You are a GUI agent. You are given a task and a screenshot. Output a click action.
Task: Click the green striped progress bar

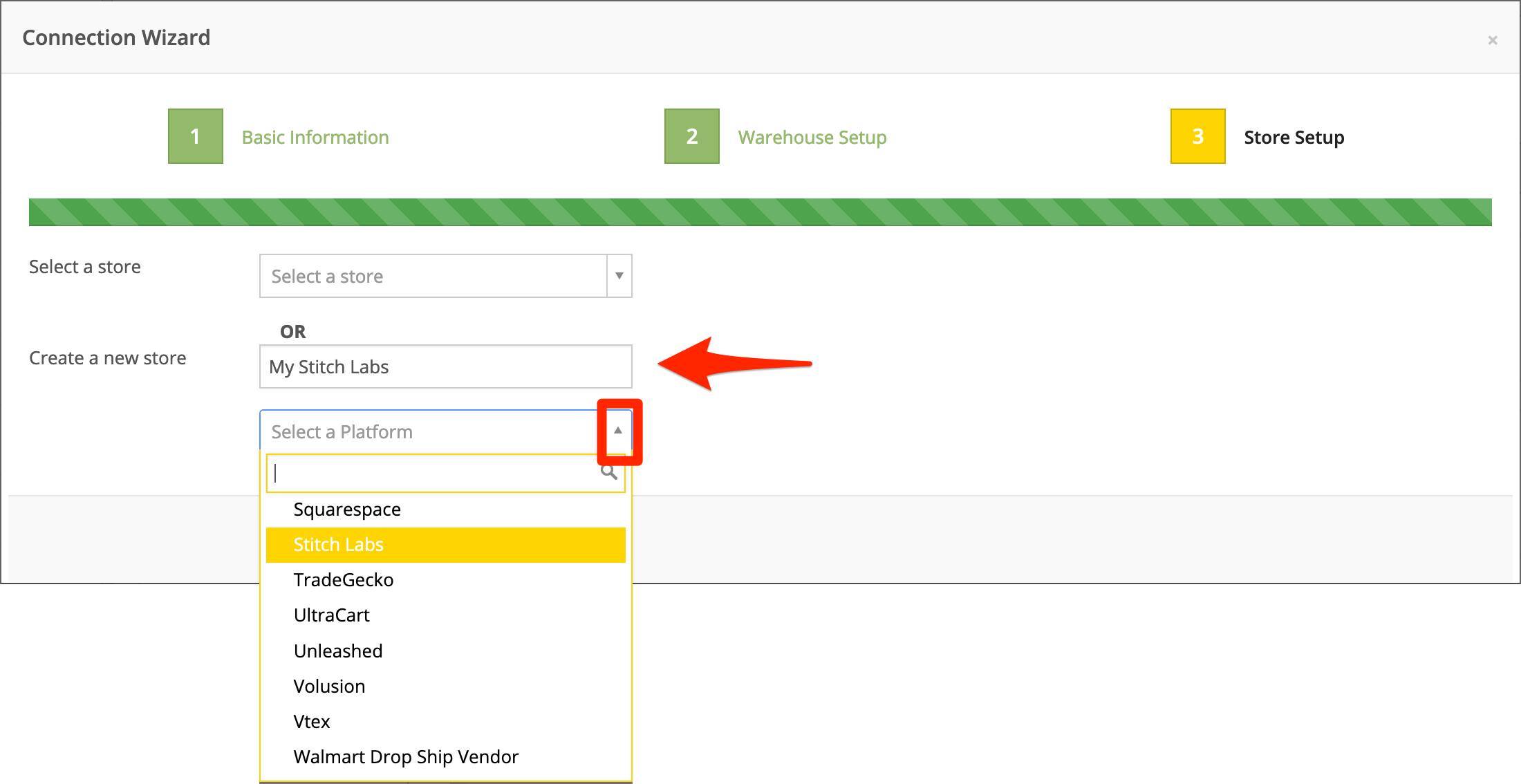point(760,212)
